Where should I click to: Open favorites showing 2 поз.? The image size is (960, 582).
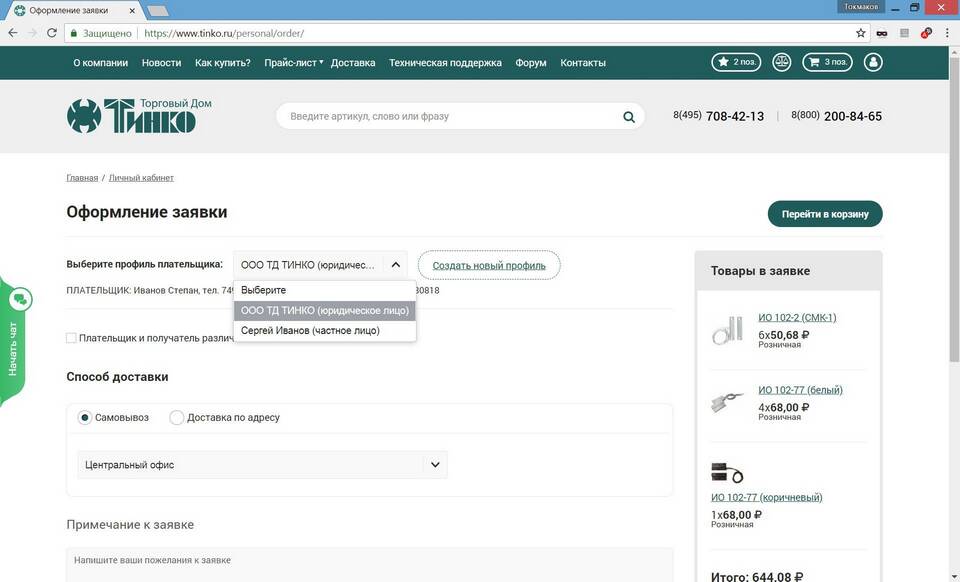pyautogui.click(x=736, y=62)
